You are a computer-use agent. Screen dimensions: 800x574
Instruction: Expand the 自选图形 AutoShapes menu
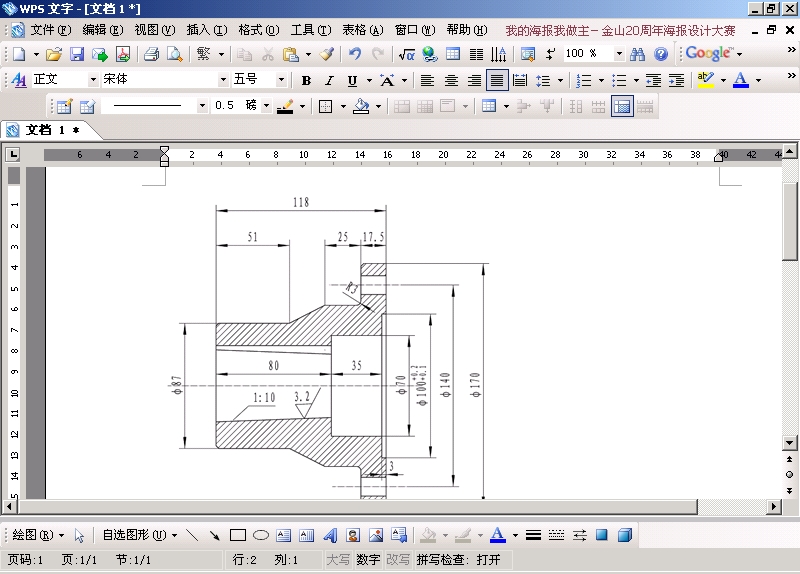(140, 535)
